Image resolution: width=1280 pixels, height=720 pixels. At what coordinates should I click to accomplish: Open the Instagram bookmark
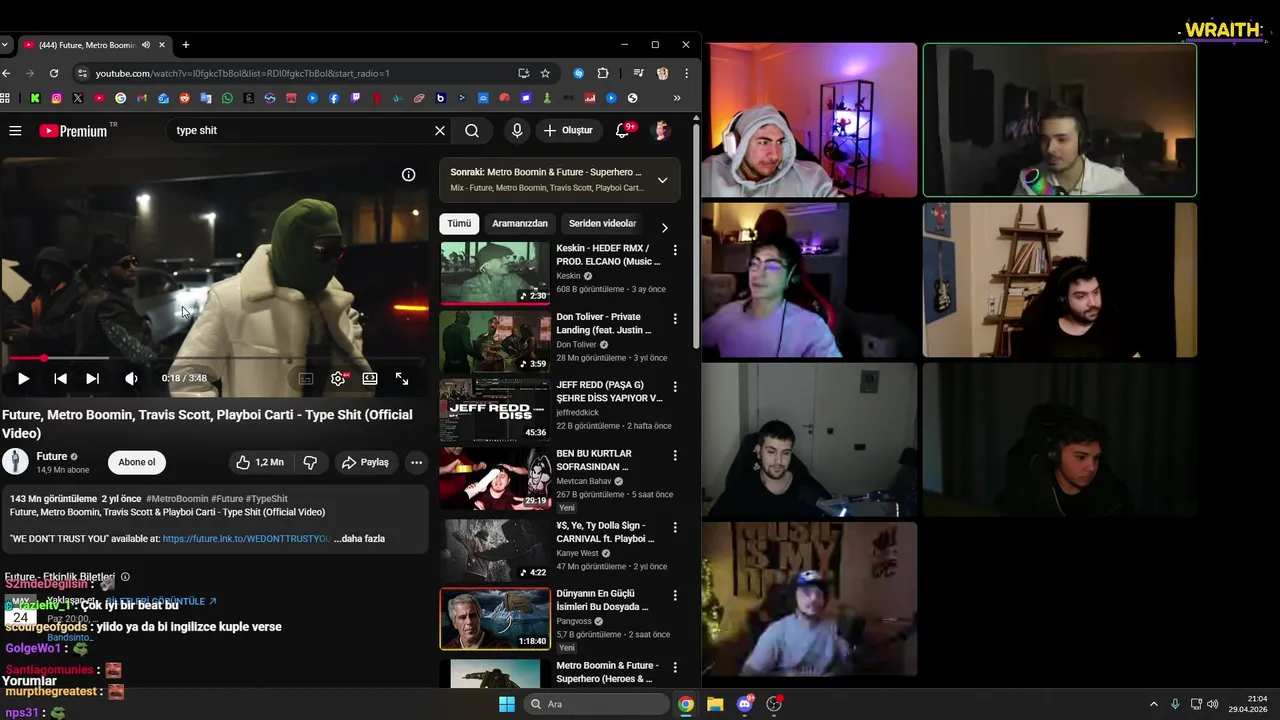(x=56, y=98)
